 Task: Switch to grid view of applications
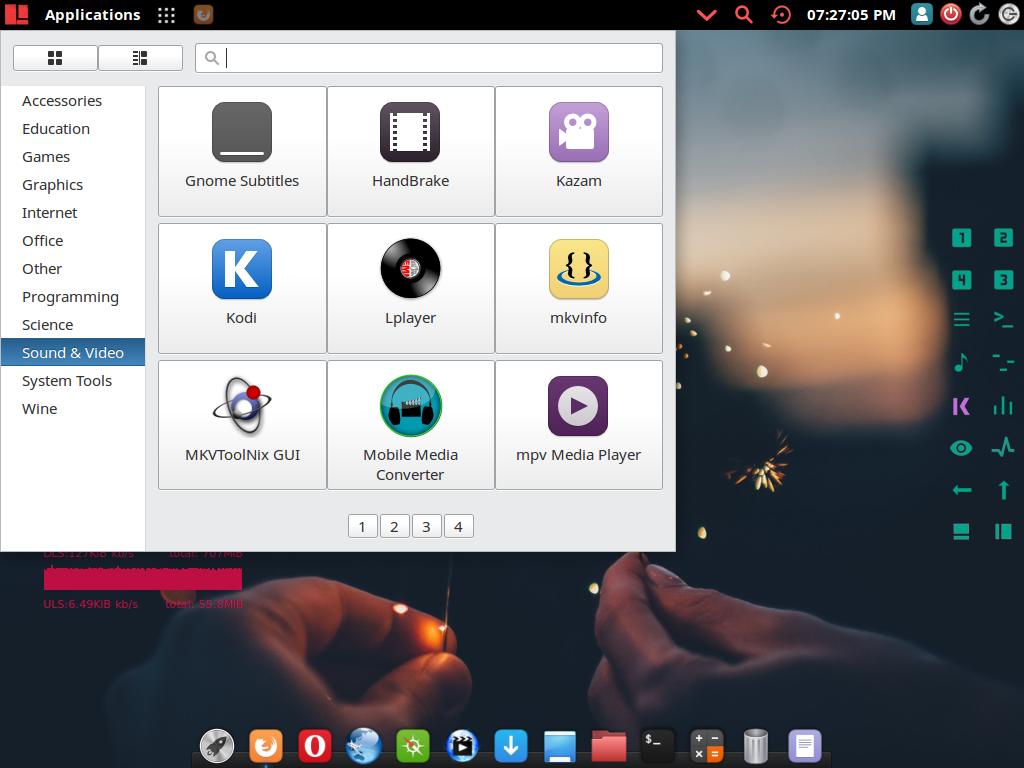(x=56, y=58)
